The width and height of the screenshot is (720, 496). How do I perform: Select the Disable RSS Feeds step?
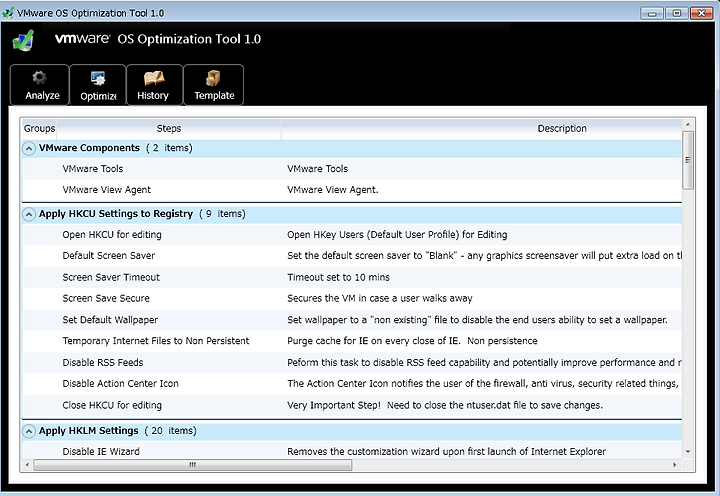(103, 363)
